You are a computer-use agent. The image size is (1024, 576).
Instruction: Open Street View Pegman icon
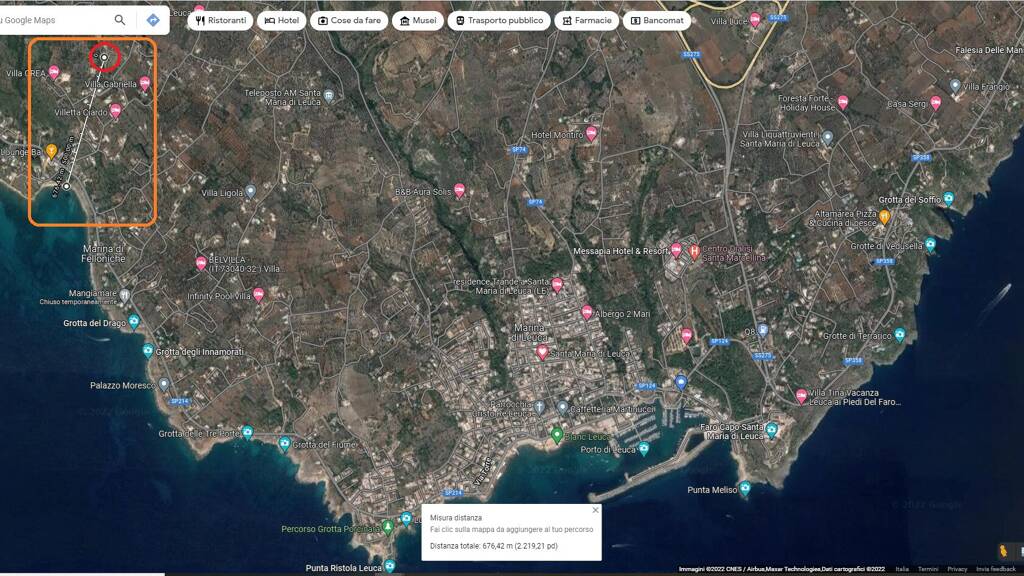1002,551
